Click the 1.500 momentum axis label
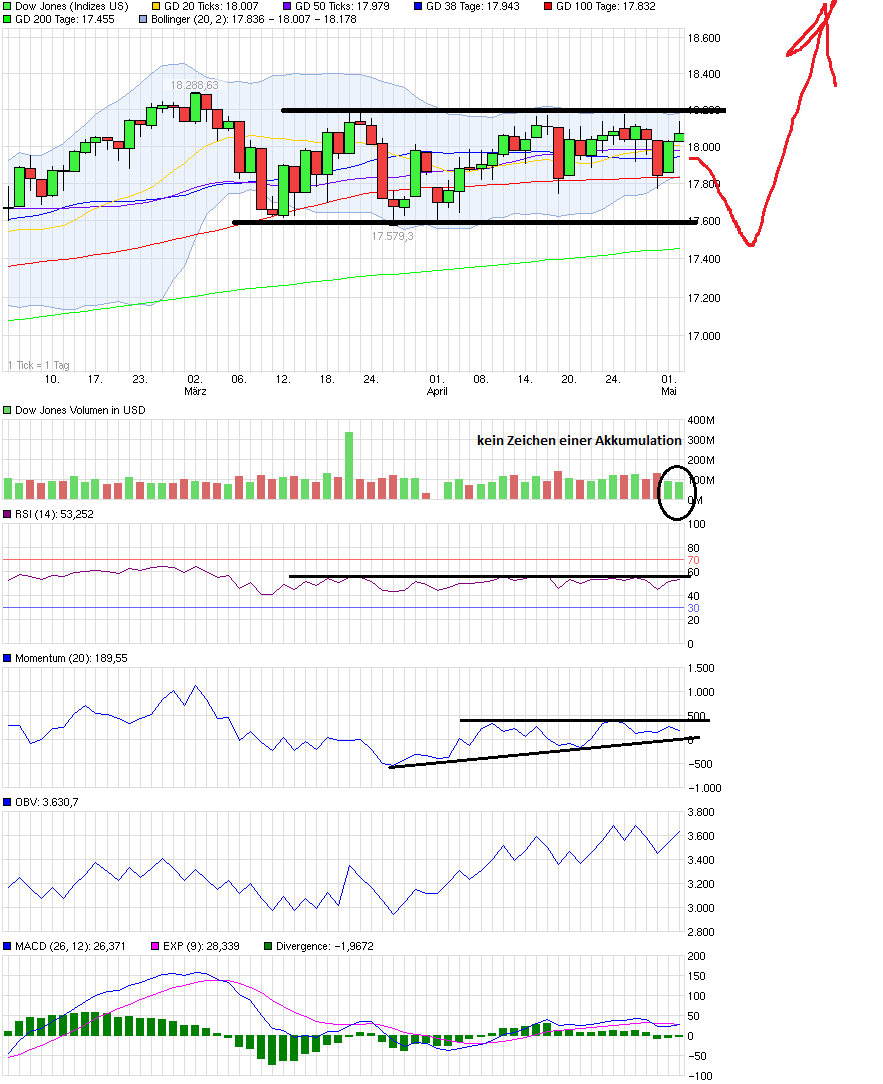This screenshot has width=883, height=1084. tap(701, 668)
